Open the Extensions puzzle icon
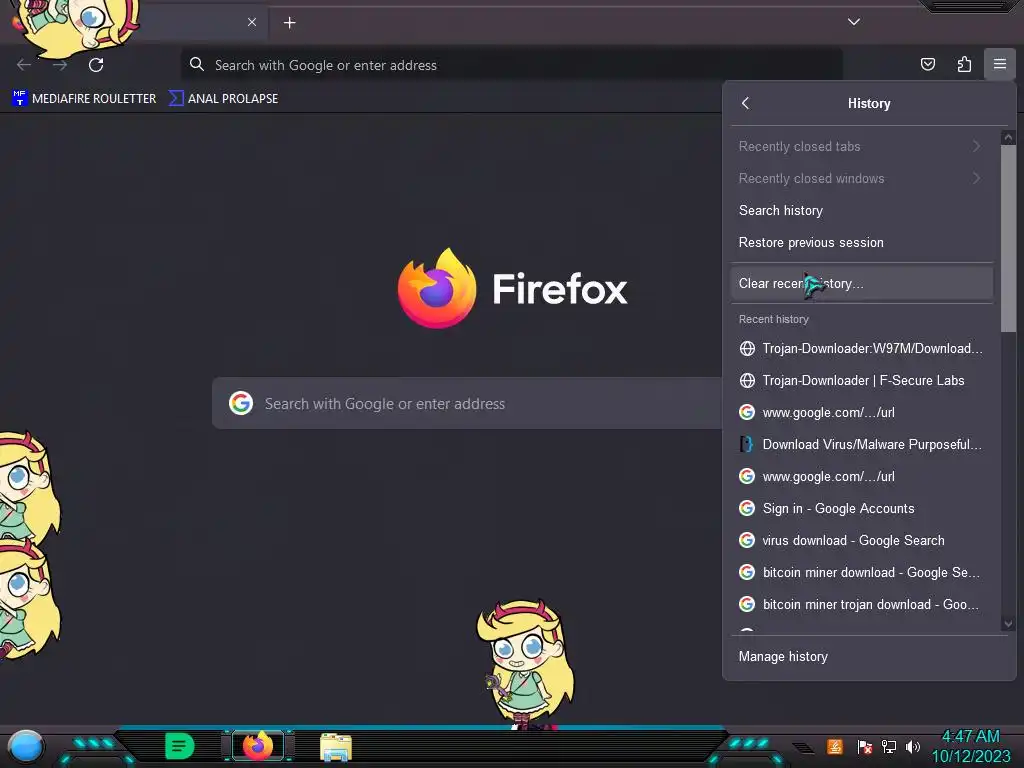Screen dimensions: 1024x768 click(964, 64)
